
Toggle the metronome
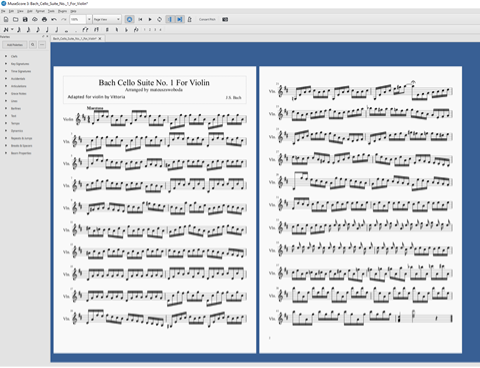(190, 19)
